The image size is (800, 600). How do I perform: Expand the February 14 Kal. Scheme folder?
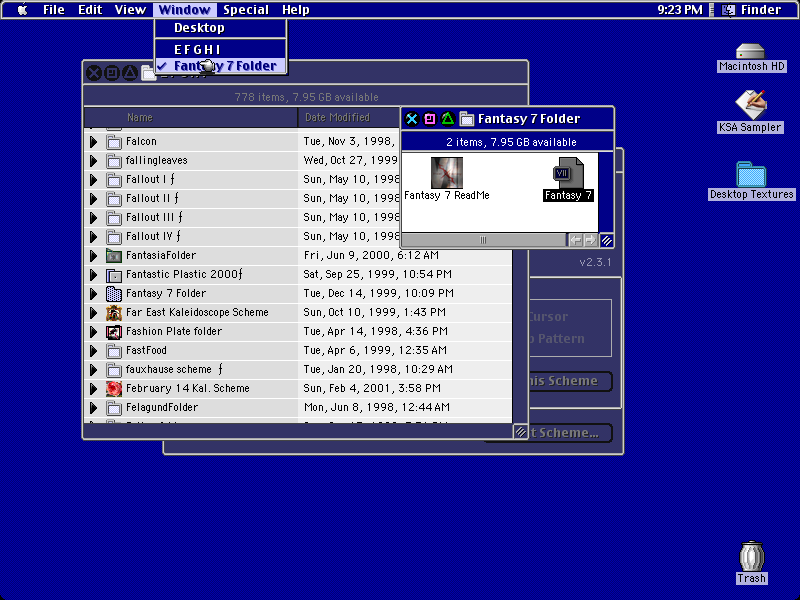pos(93,388)
